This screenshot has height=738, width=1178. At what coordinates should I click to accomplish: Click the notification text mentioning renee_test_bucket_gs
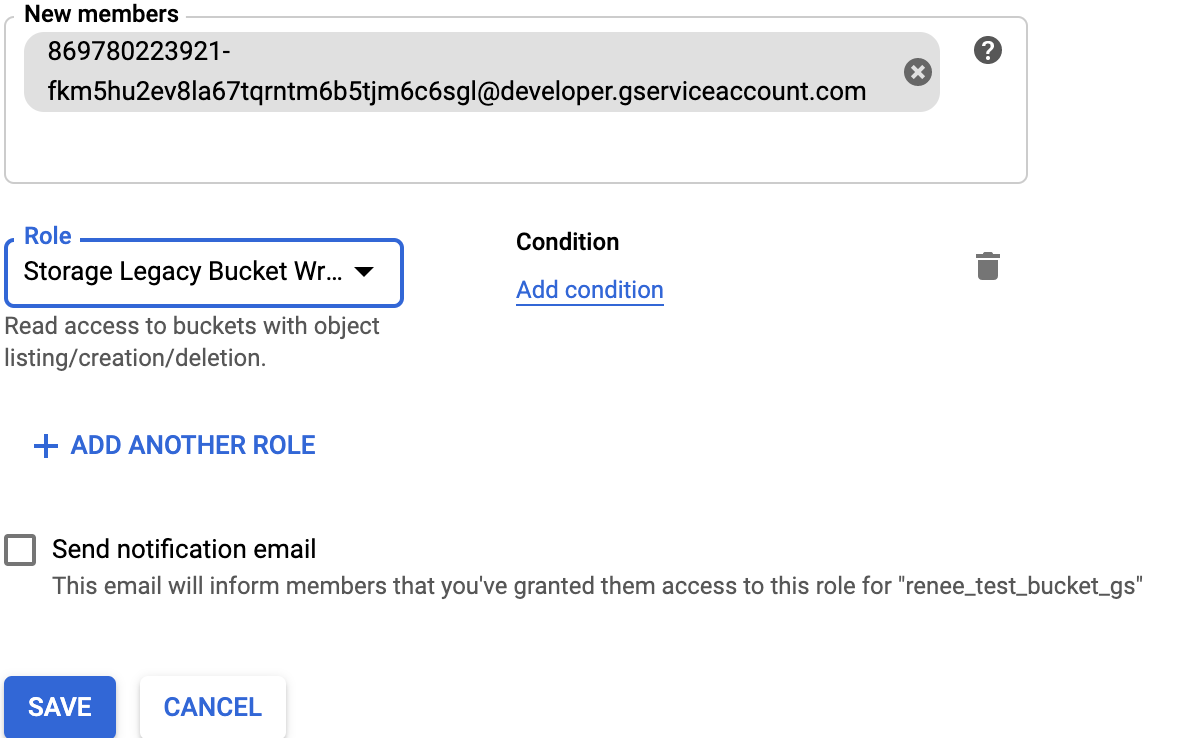pos(597,586)
